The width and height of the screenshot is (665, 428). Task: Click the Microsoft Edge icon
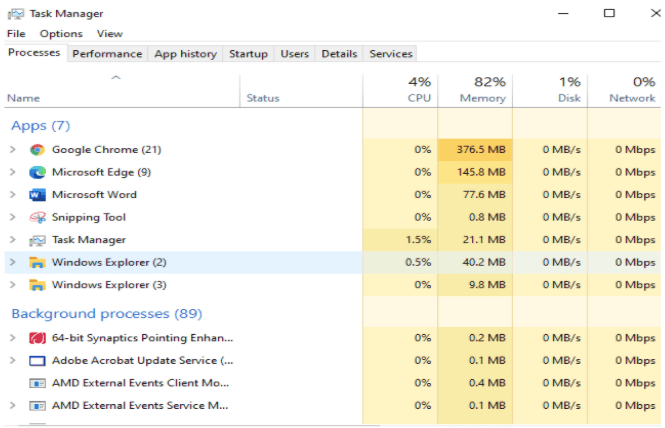(37, 172)
